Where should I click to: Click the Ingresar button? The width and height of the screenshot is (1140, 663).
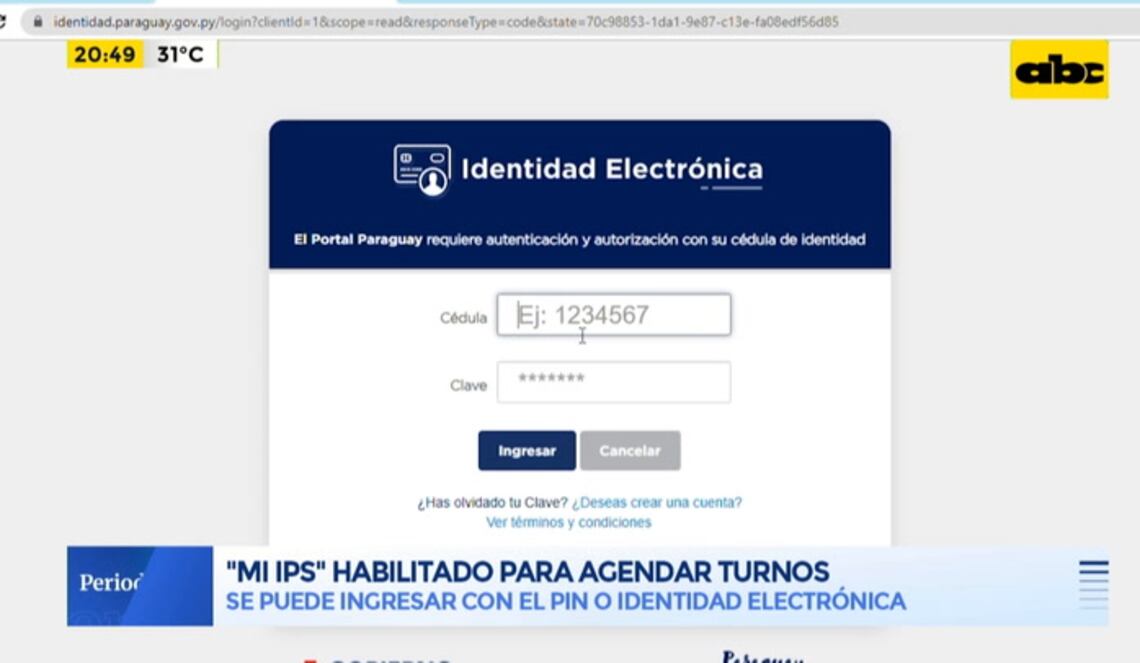pyautogui.click(x=527, y=451)
